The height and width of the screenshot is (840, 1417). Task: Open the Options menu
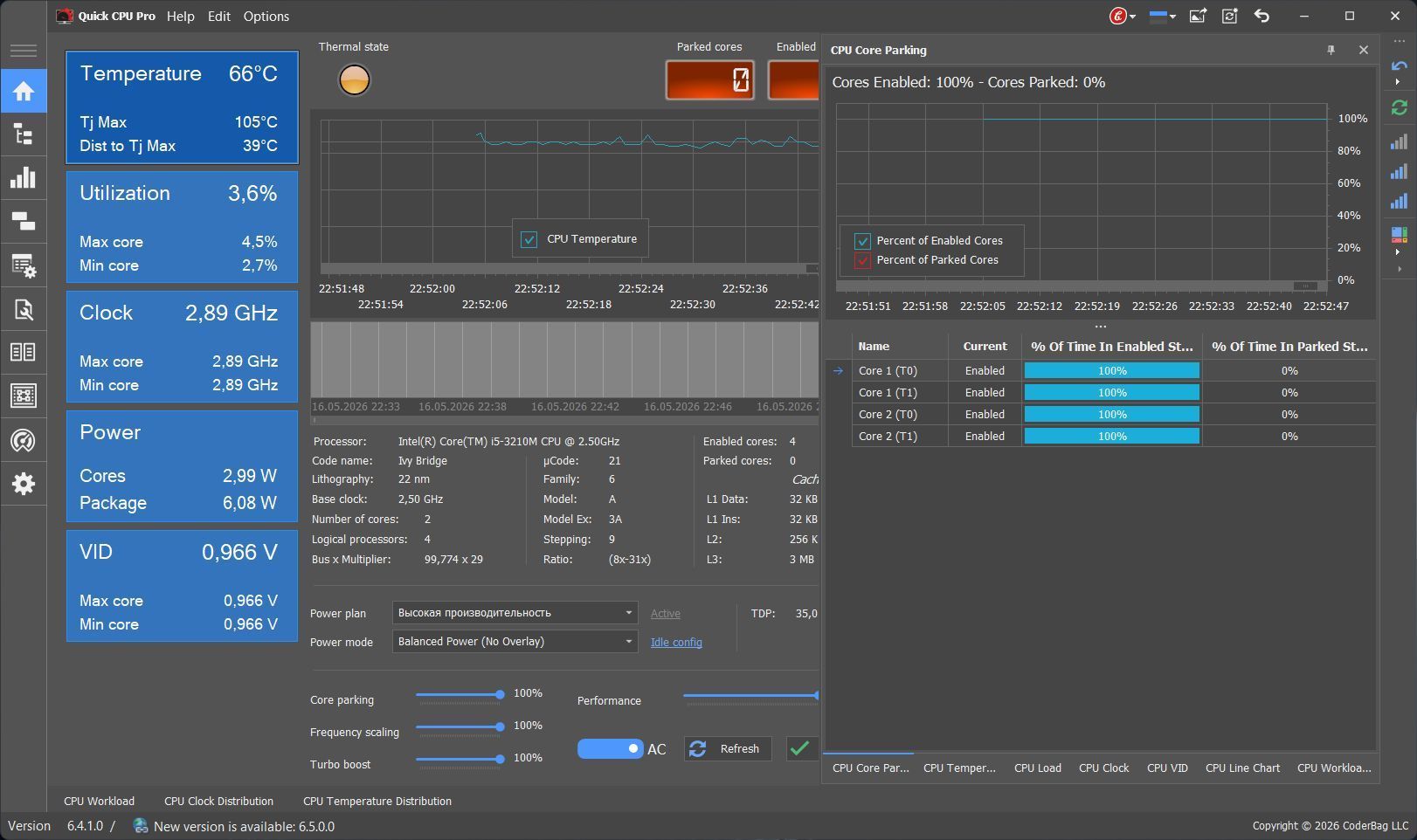[x=266, y=16]
